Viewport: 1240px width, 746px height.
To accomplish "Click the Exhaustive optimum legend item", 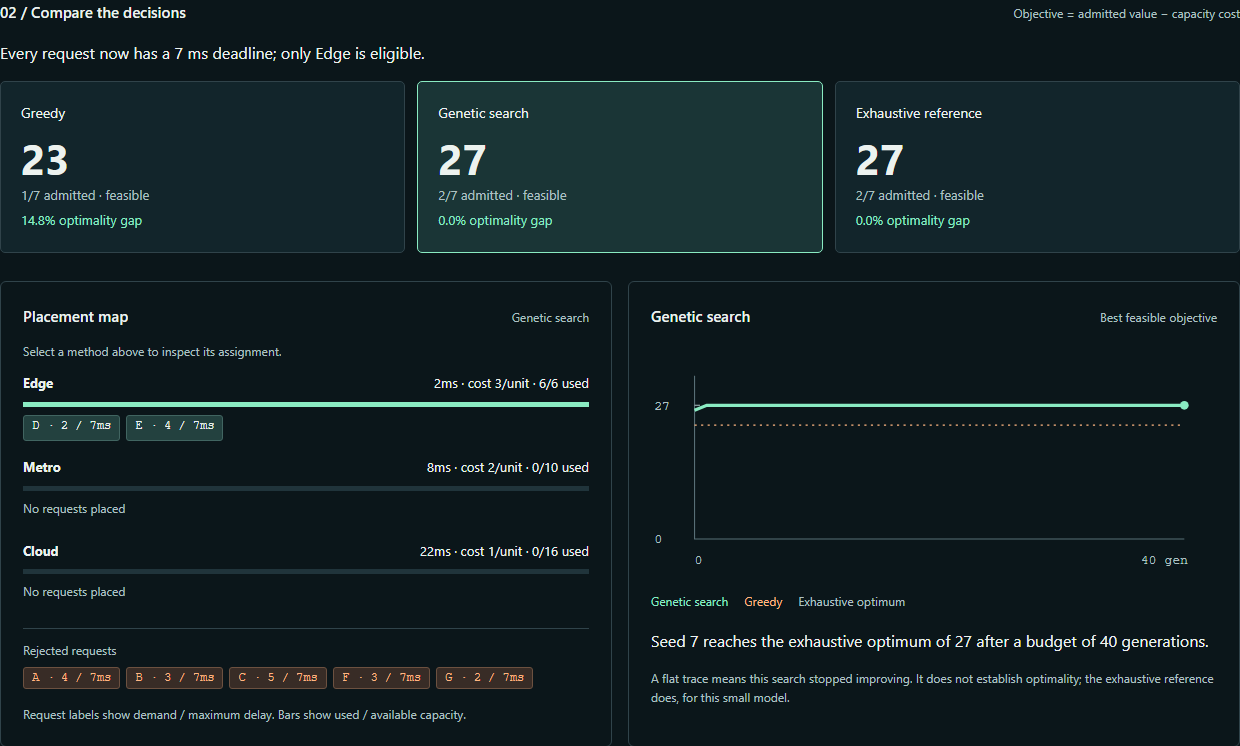I will pyautogui.click(x=851, y=602).
